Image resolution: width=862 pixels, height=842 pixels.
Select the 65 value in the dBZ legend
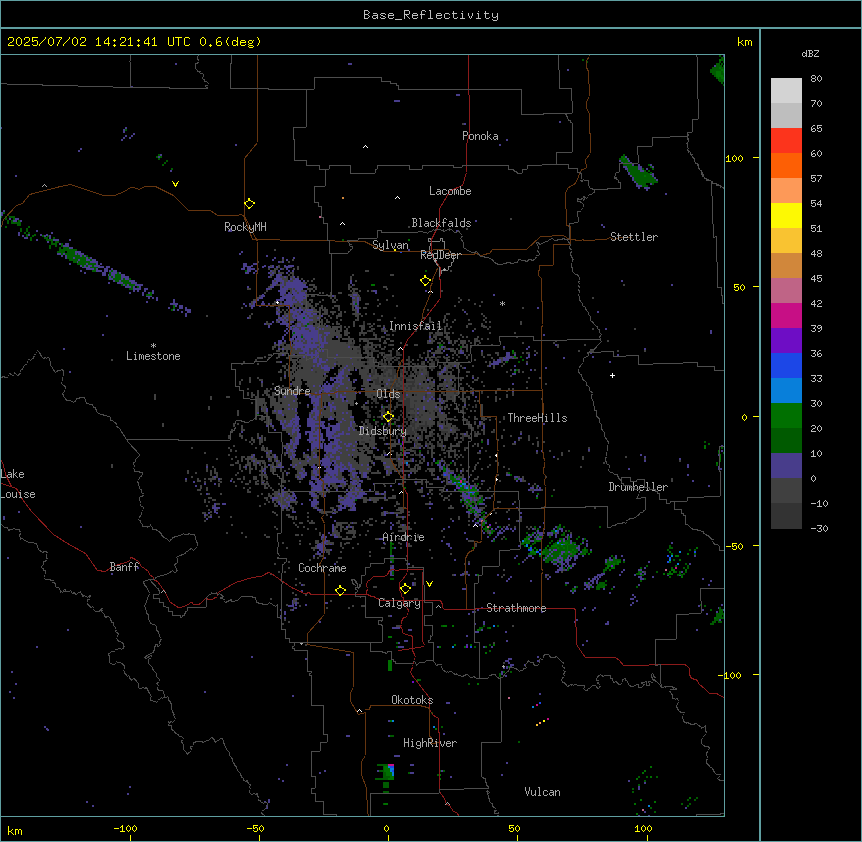tap(816, 129)
